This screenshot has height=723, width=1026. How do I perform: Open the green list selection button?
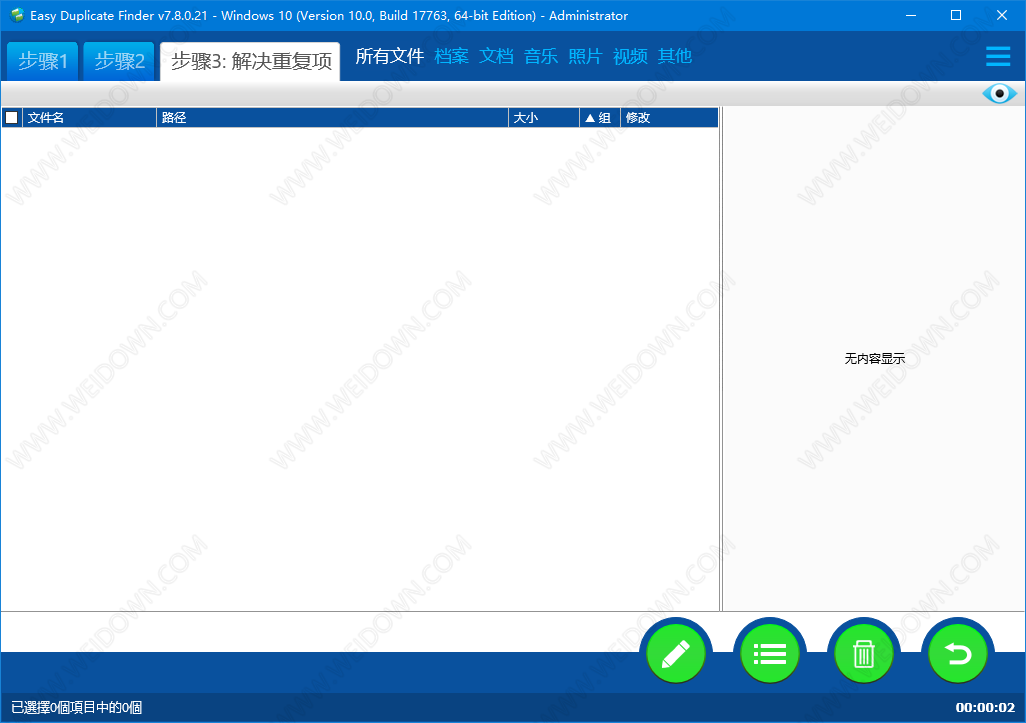[770, 654]
